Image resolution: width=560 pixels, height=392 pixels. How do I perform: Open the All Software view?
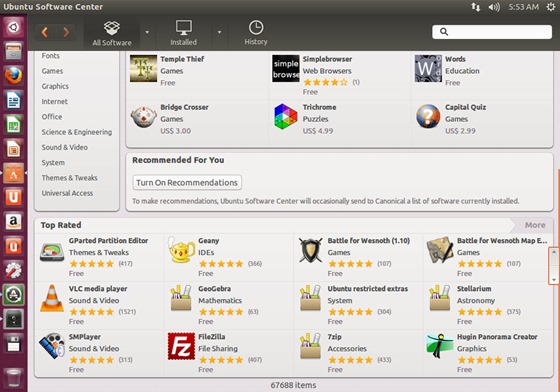click(x=112, y=33)
